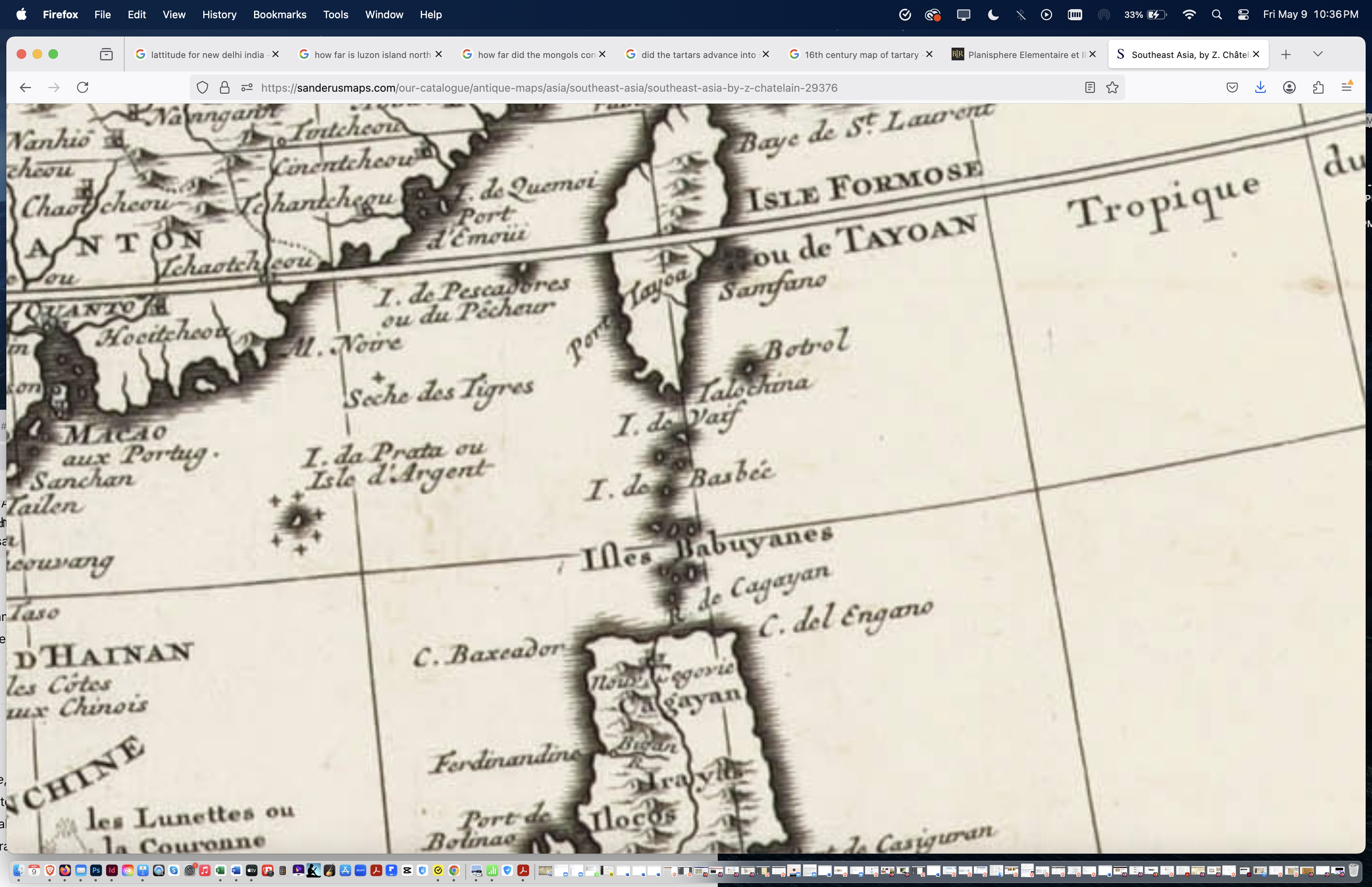Open the File menu

coord(102,14)
